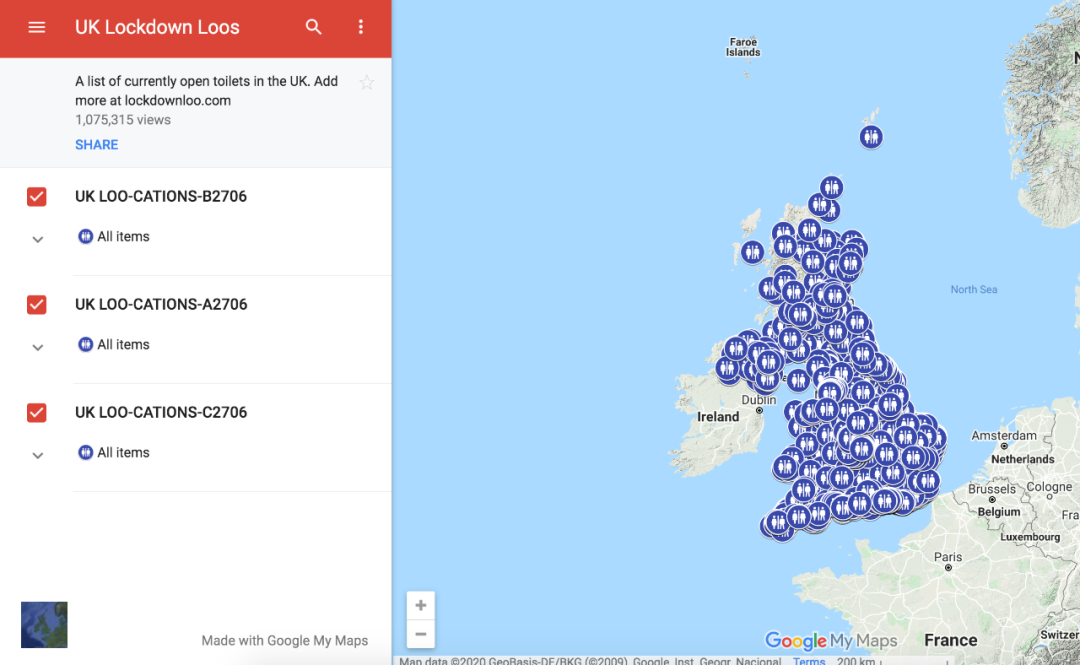
Task: Select All items under UK LOO-CATIONS-C2706
Action: pyautogui.click(x=114, y=453)
